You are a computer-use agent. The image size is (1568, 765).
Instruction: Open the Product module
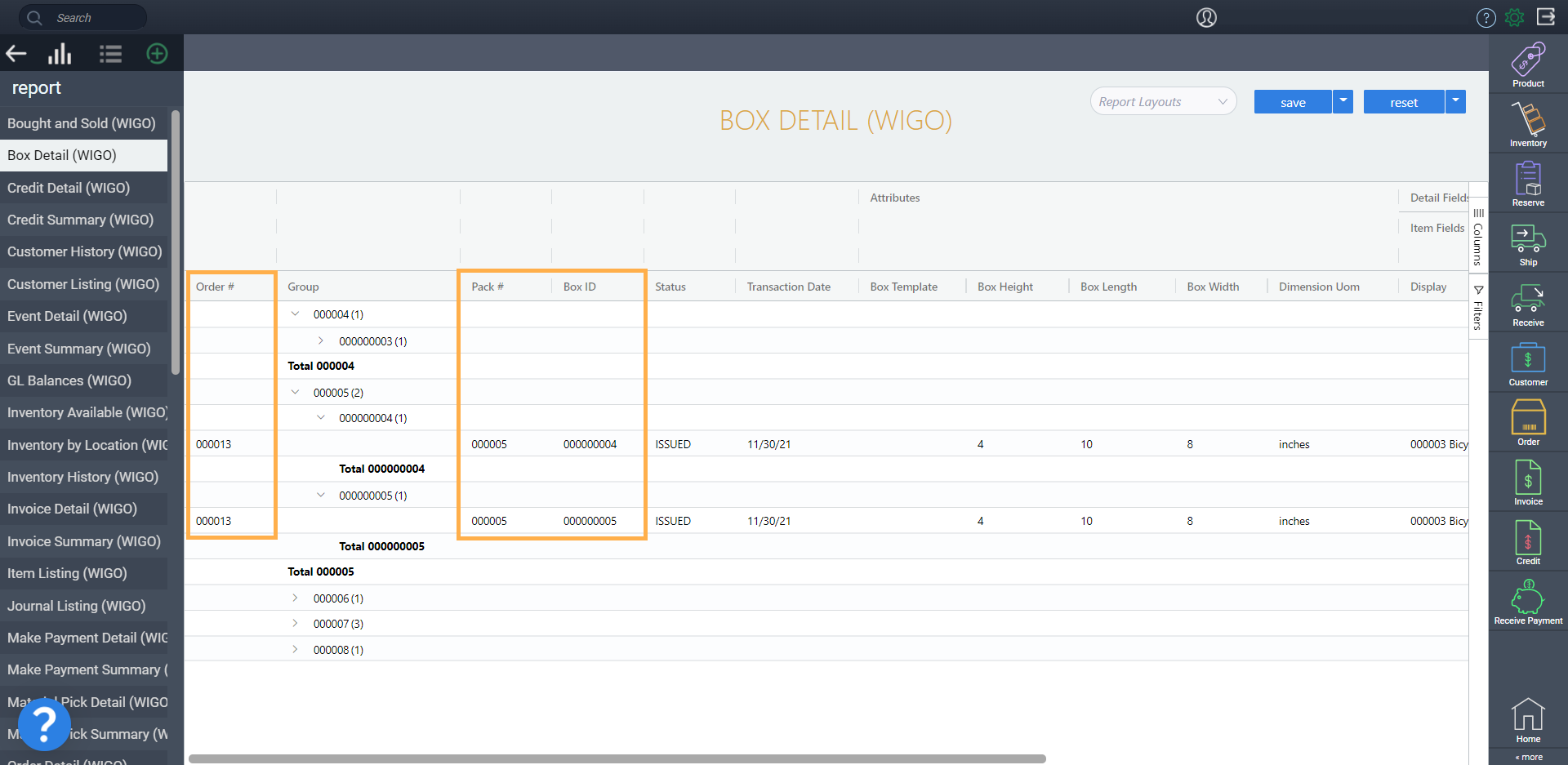(1528, 64)
